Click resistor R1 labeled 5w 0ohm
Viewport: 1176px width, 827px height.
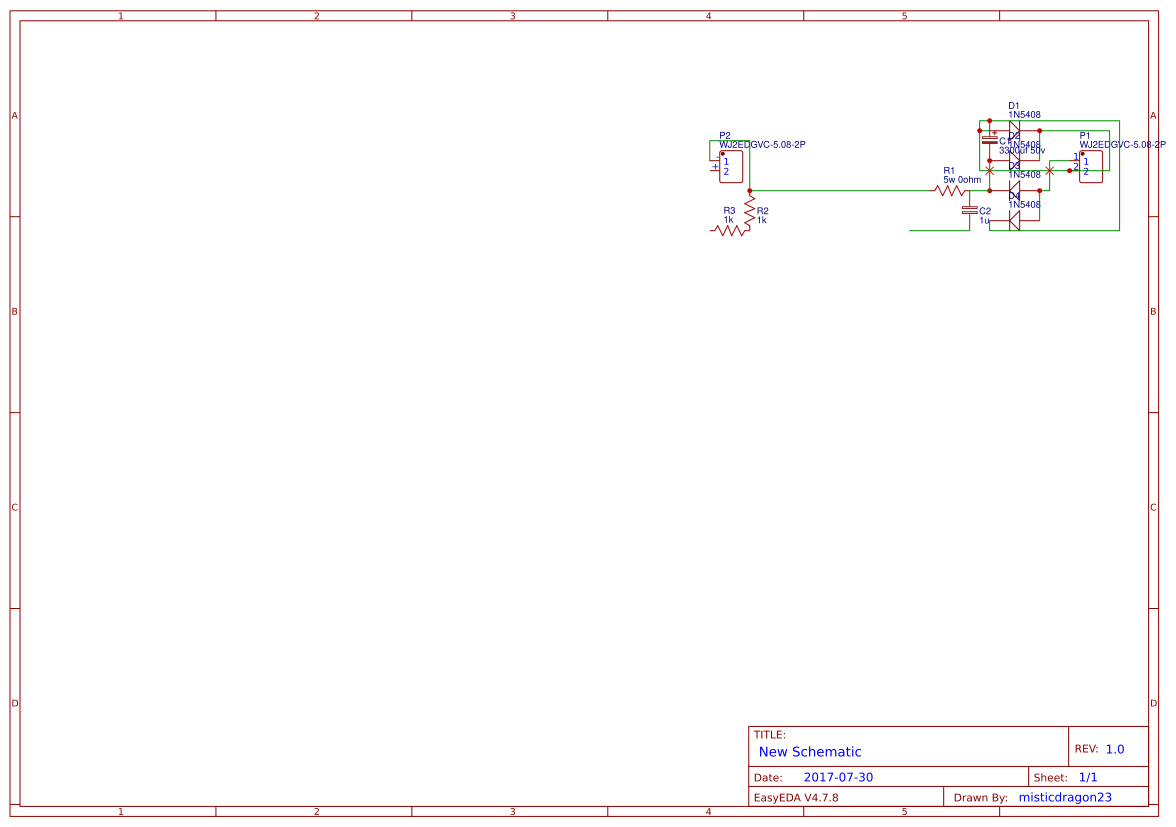(950, 190)
